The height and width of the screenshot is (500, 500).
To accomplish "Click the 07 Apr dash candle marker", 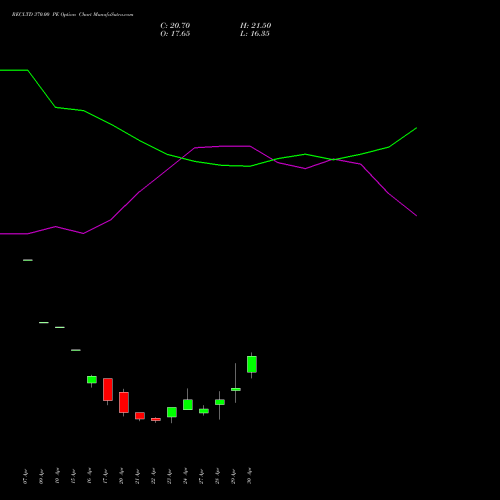I will 28,260.
